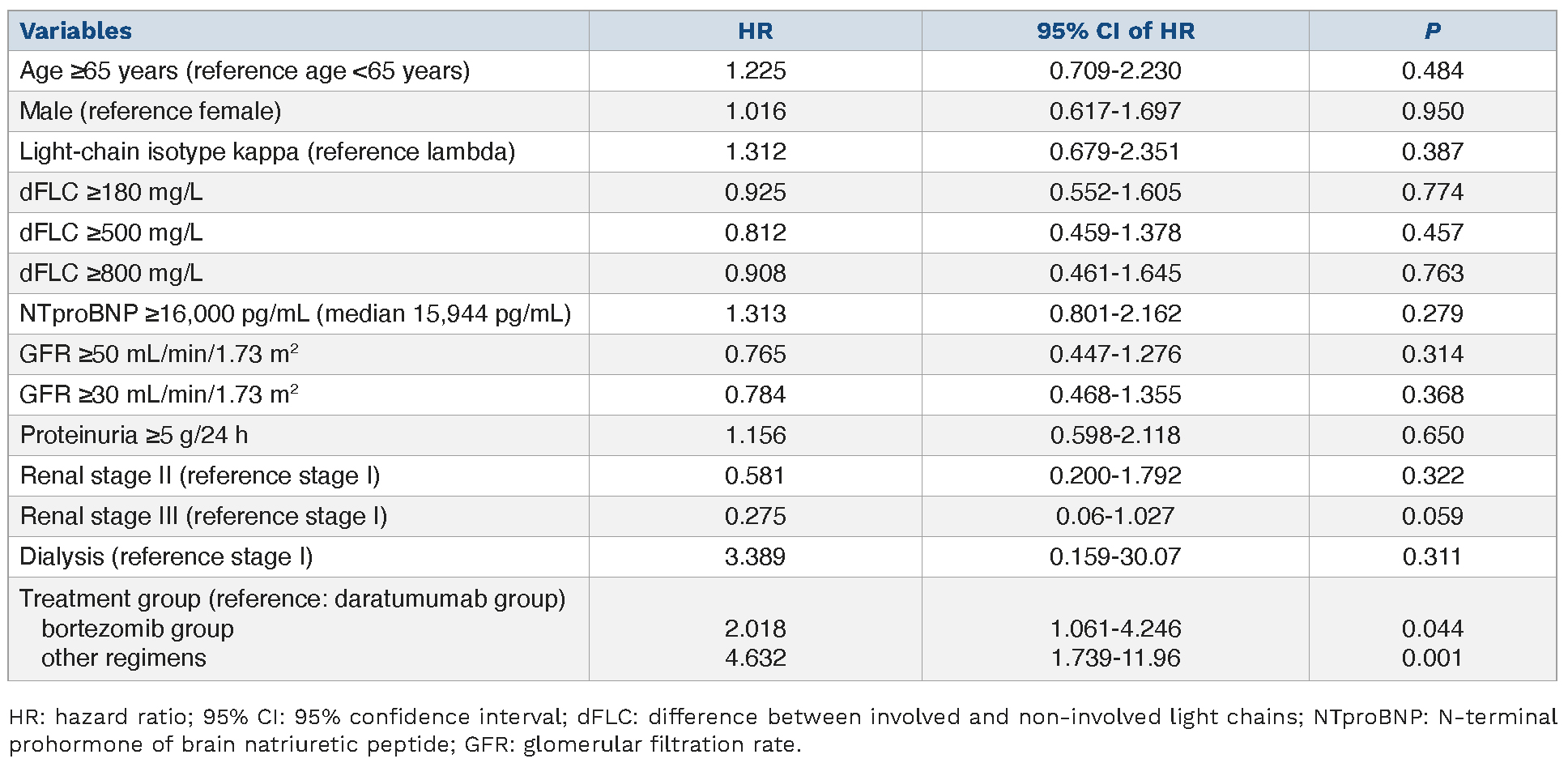Click the Proteinuria ≥5 g/24 h cell
This screenshot has width=1568, height=763.
(x=134, y=435)
